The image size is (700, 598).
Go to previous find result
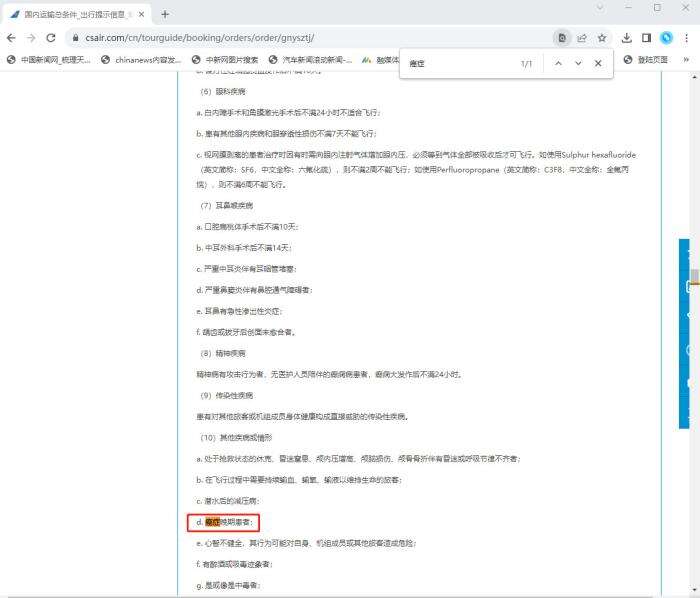[558, 63]
